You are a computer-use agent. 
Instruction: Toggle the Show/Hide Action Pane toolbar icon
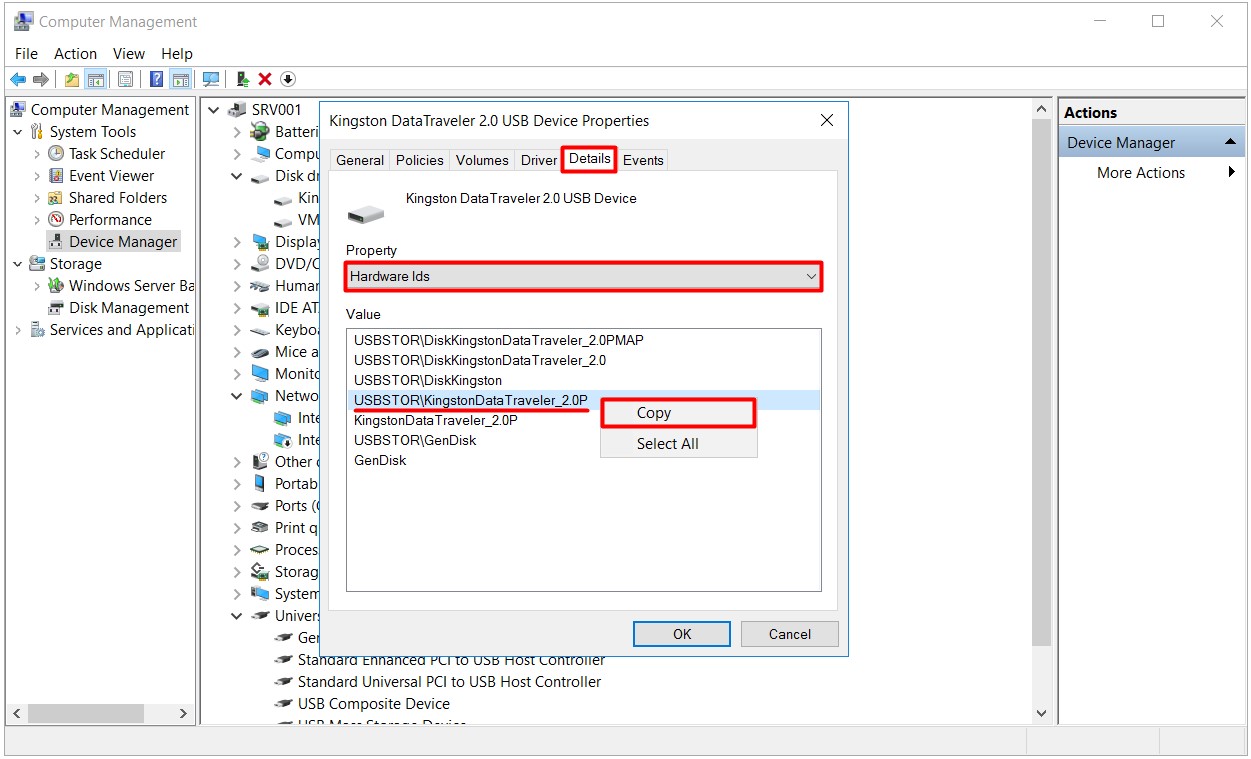coord(180,79)
